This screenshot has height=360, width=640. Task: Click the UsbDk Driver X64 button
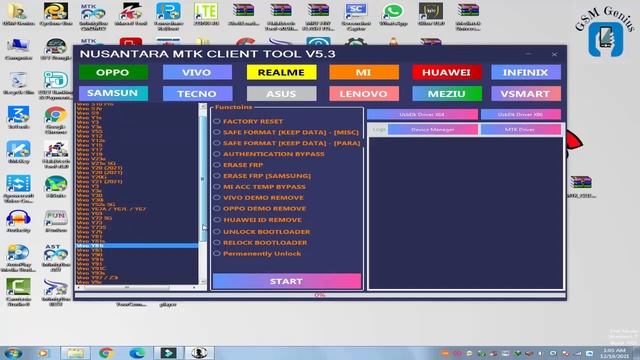point(422,115)
